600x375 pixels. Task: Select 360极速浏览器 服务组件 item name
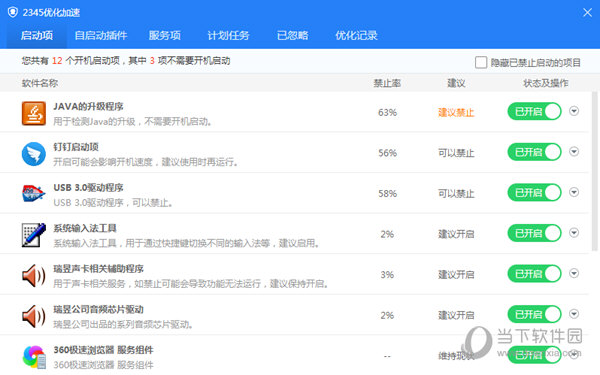click(103, 350)
